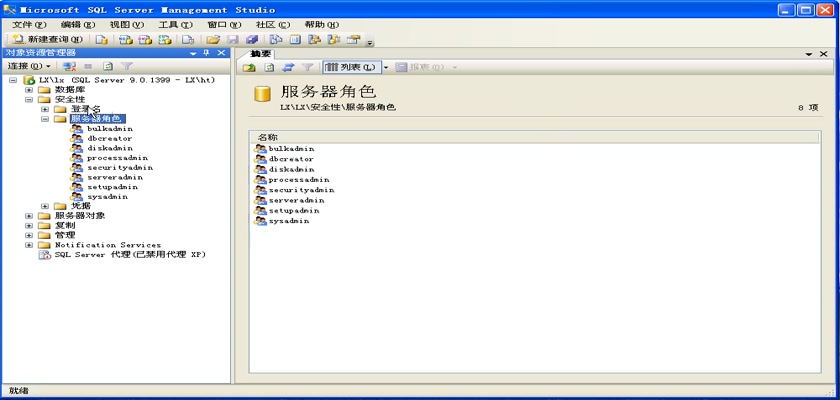The image size is (840, 400).
Task: Expand the 管理 folder in tree
Action: click(x=29, y=235)
